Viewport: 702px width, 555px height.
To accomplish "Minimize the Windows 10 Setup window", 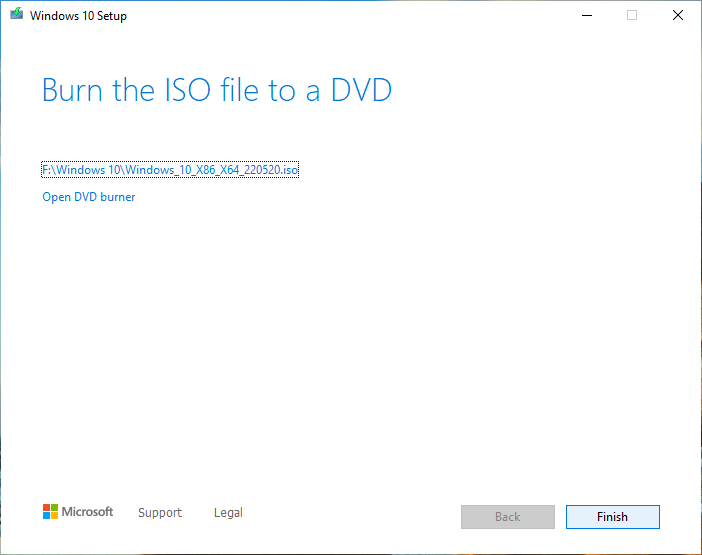I will [585, 15].
